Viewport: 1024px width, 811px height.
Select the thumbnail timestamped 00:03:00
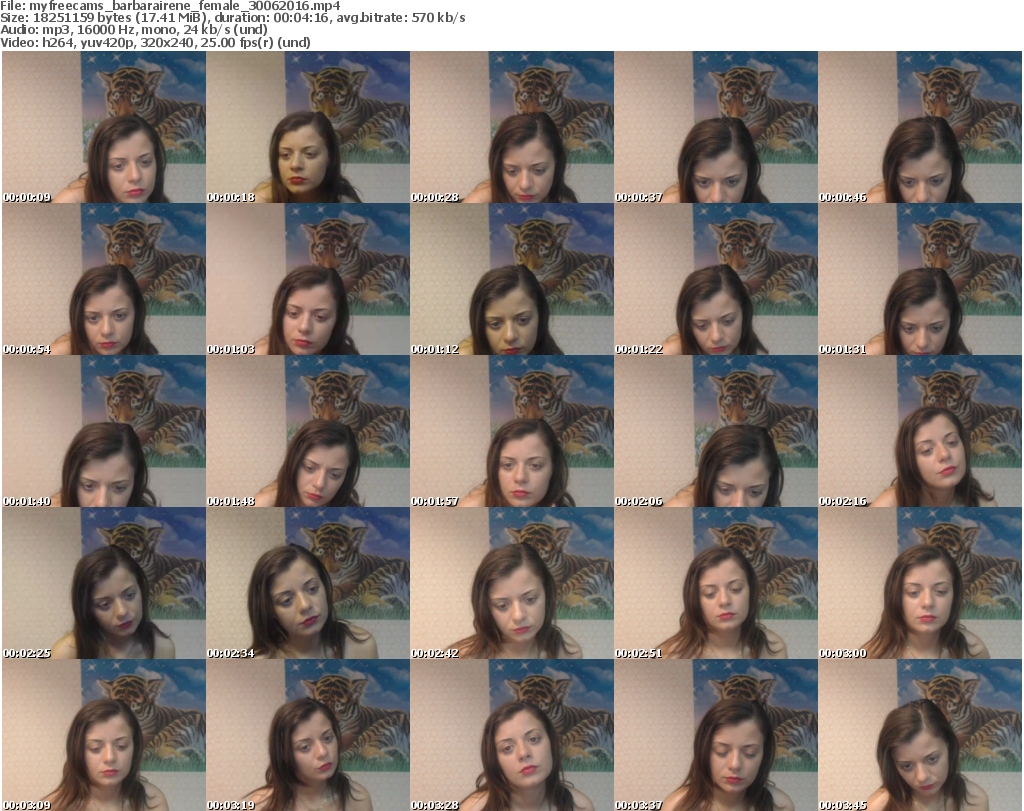click(920, 583)
